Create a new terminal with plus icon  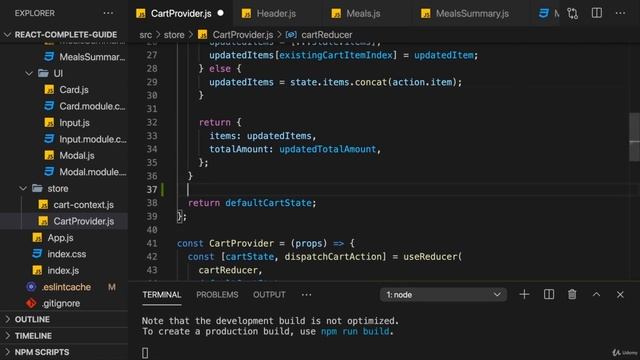coord(524,294)
